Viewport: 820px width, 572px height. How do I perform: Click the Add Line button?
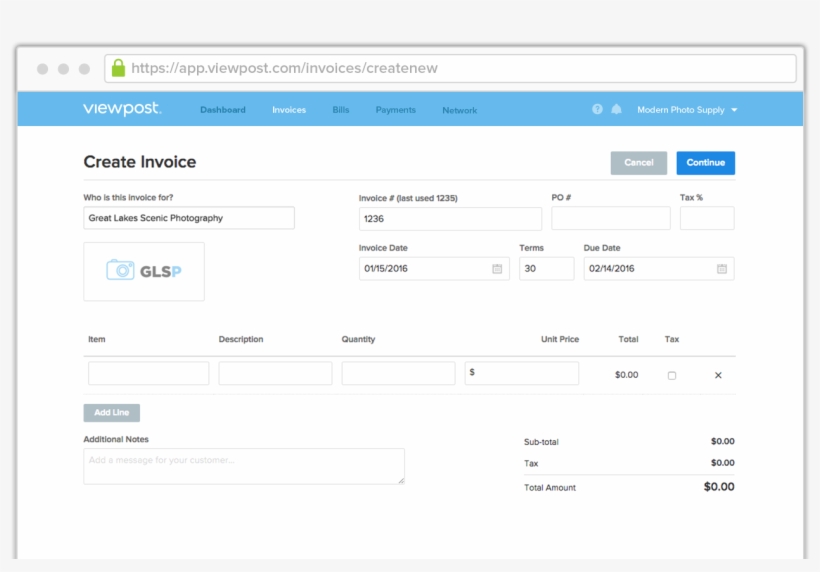point(111,413)
